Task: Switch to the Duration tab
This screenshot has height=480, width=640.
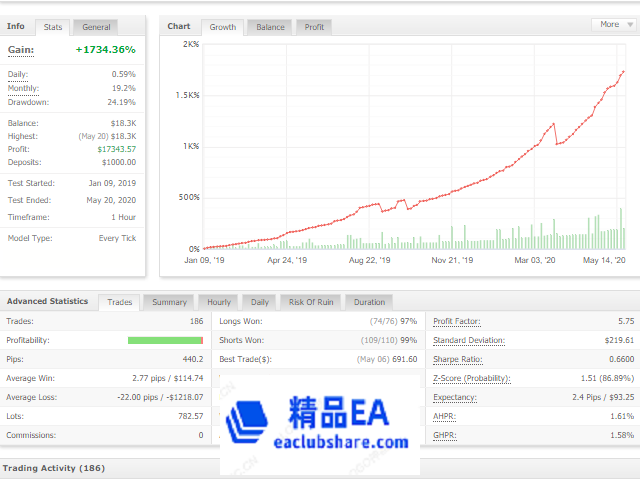Action: click(x=369, y=301)
